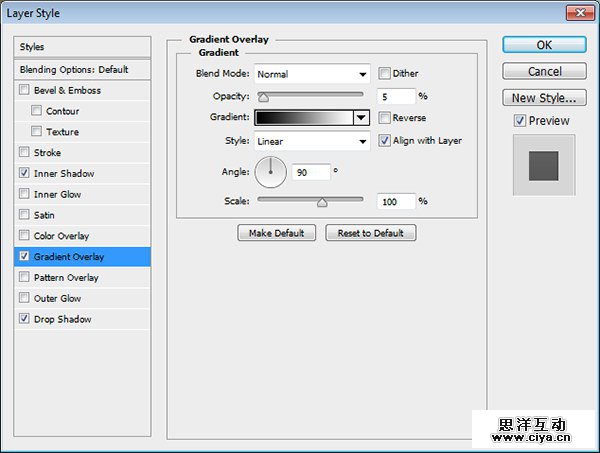The height and width of the screenshot is (453, 600).
Task: Select Blending Options: Default in list
Action: [74, 70]
